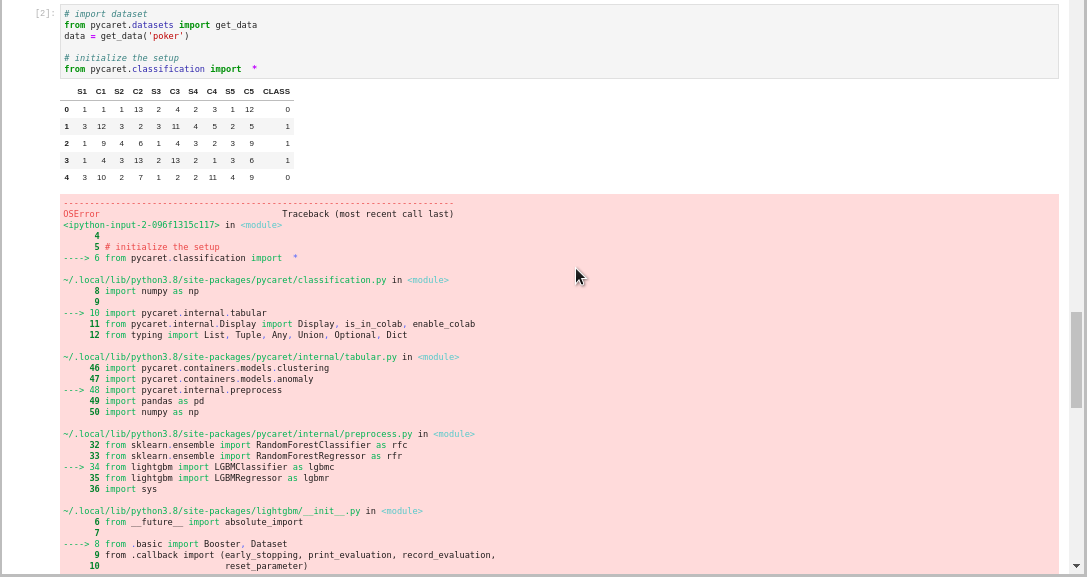Click the ipython-input-2 module reference

click(140, 224)
